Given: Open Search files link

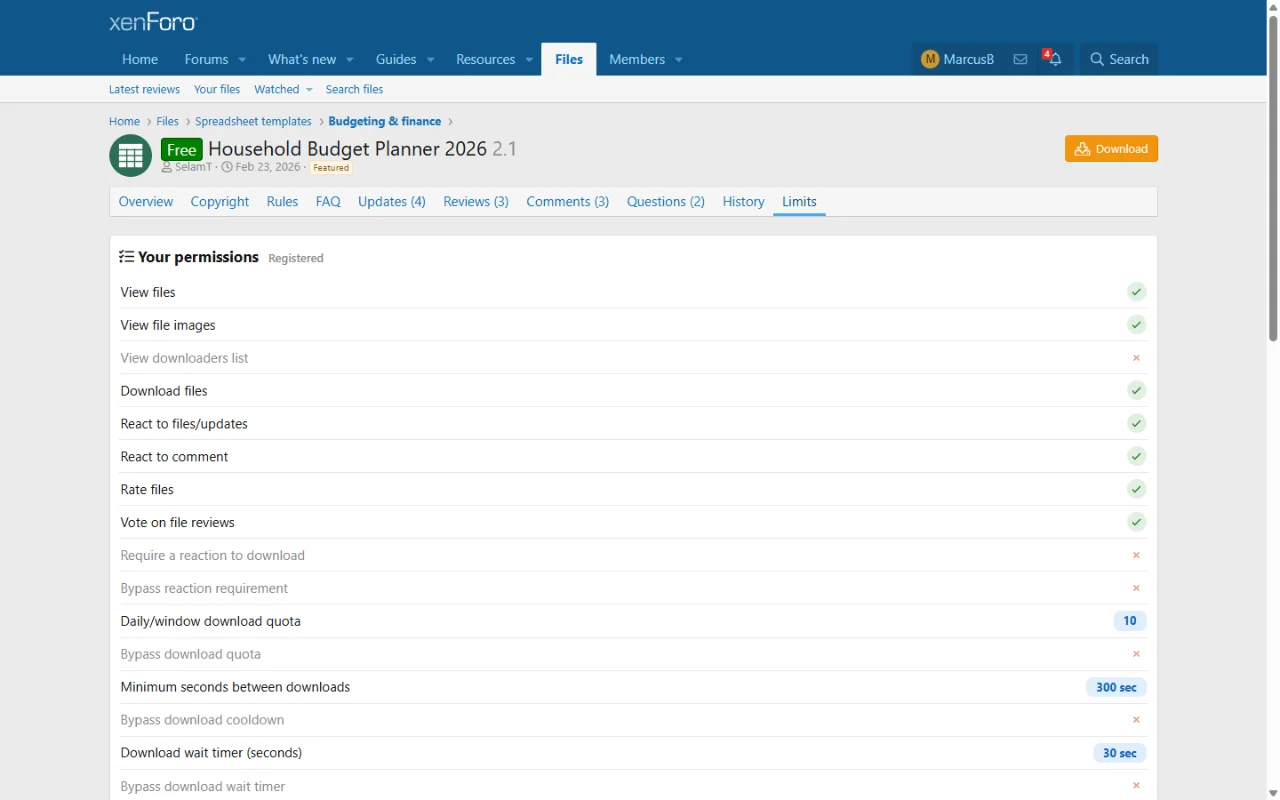Looking at the screenshot, I should [x=354, y=90].
